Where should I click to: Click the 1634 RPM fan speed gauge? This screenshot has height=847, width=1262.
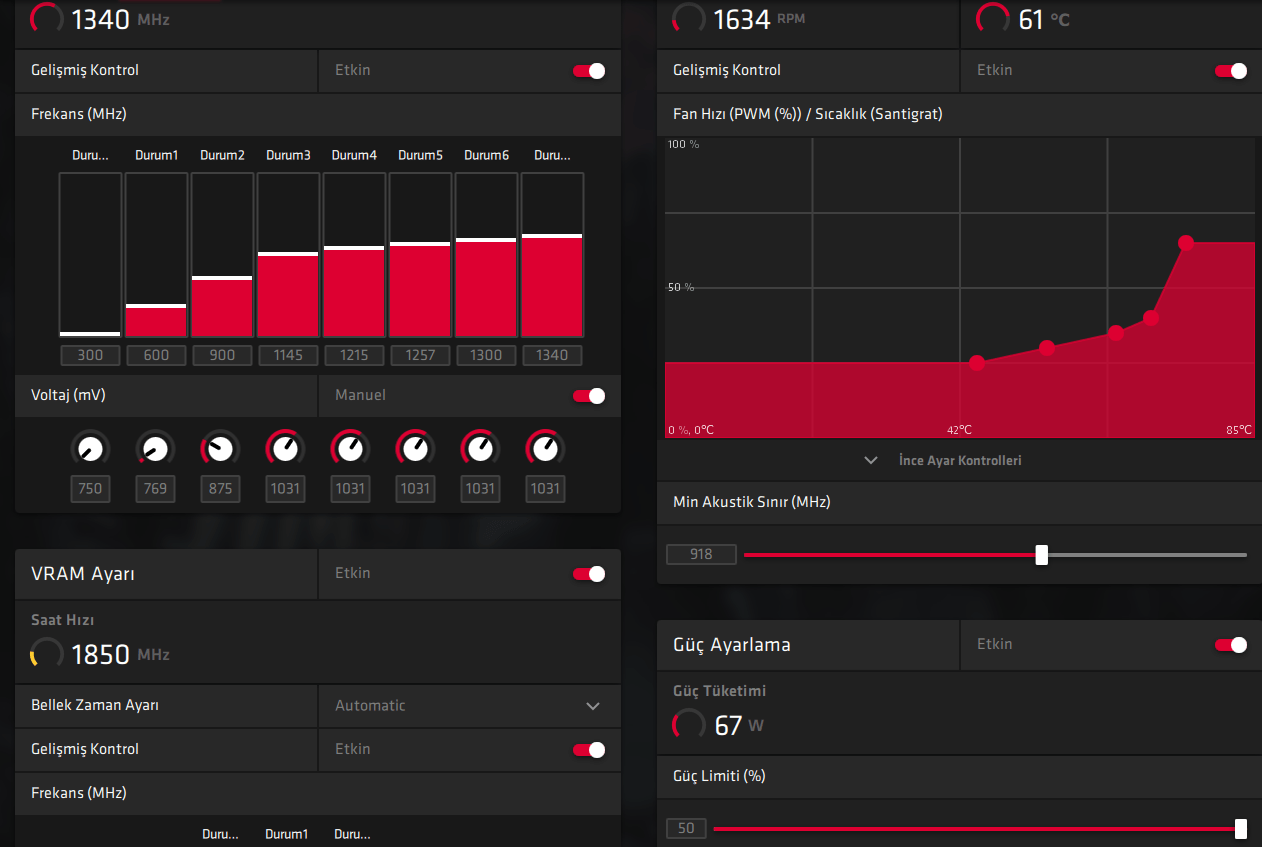click(x=688, y=18)
